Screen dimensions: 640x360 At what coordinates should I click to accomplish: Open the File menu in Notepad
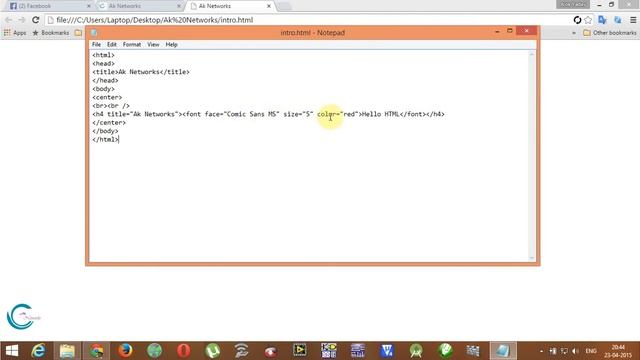tap(96, 44)
